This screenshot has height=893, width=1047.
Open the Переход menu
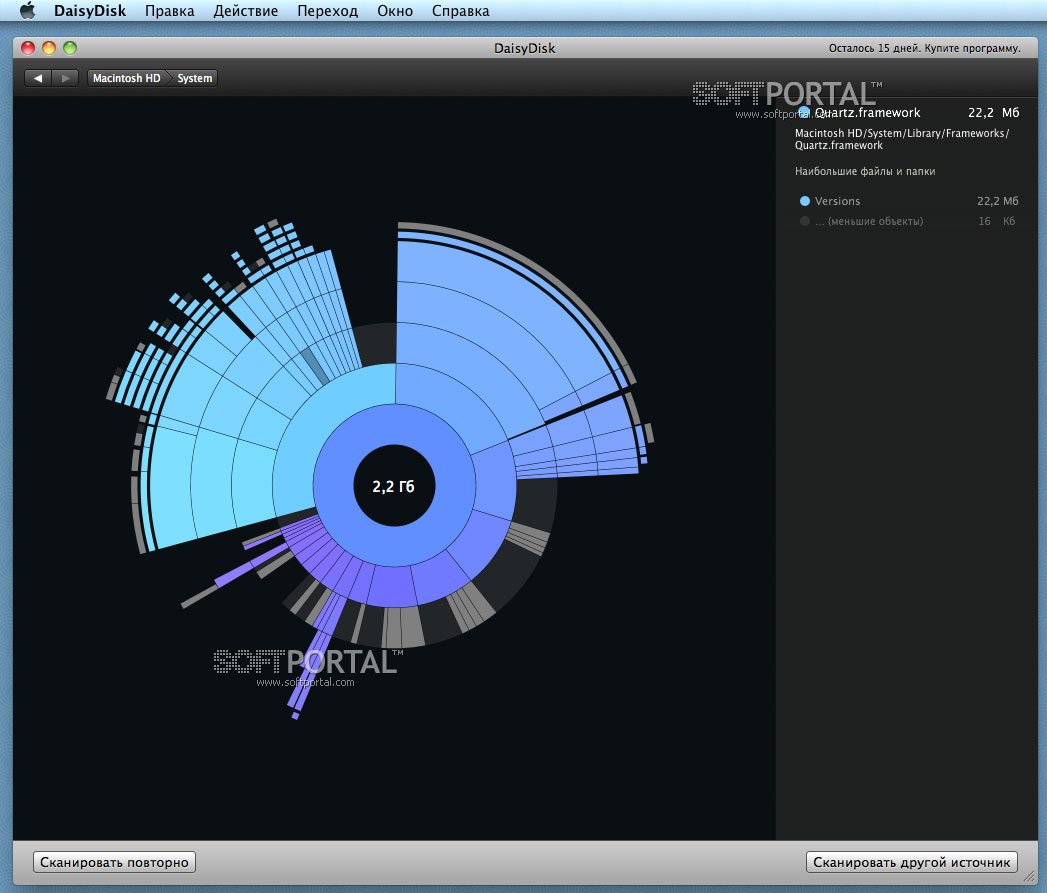(327, 12)
